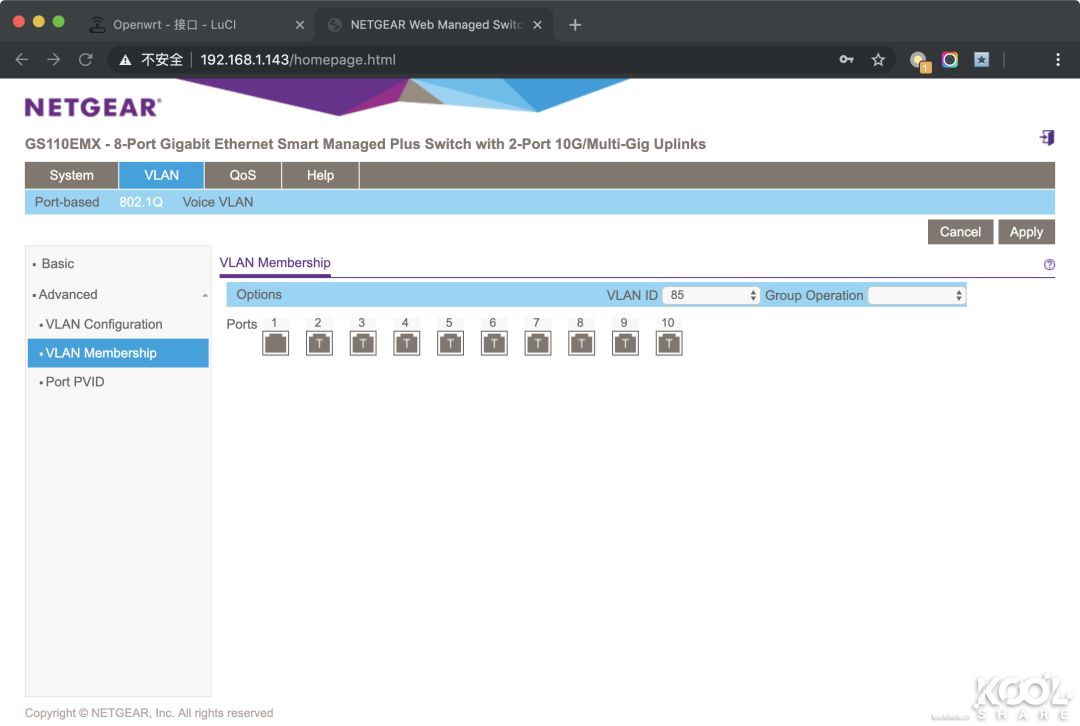The height and width of the screenshot is (726, 1080).
Task: Switch to Port-based VLAN submenu
Action: coord(67,202)
